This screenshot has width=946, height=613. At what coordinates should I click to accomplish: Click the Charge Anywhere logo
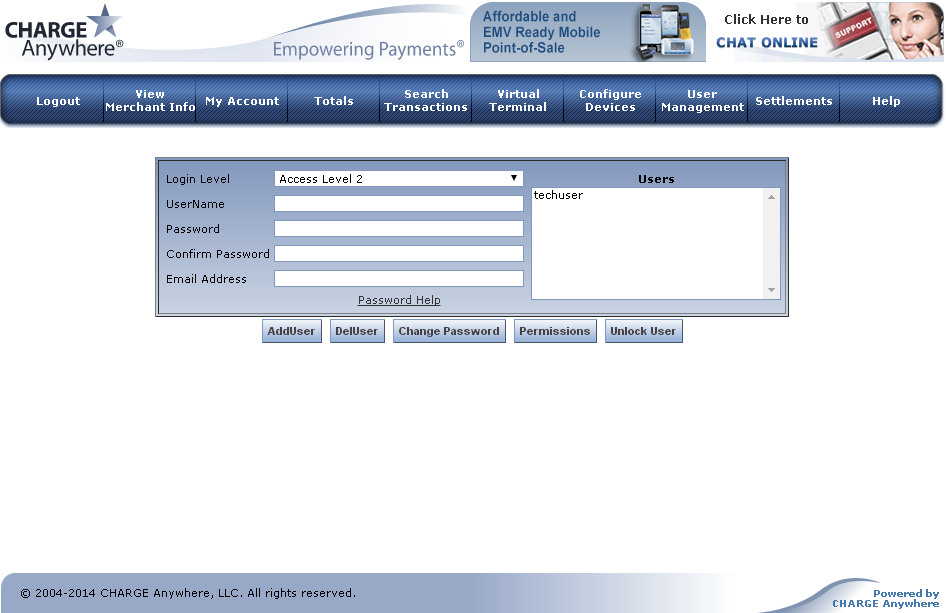point(64,32)
